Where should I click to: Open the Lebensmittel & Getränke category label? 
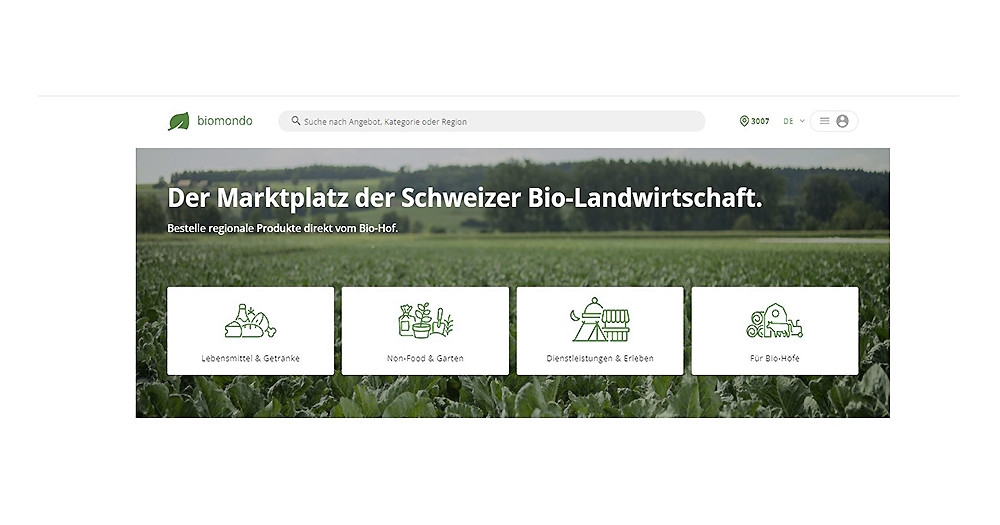(x=250, y=358)
